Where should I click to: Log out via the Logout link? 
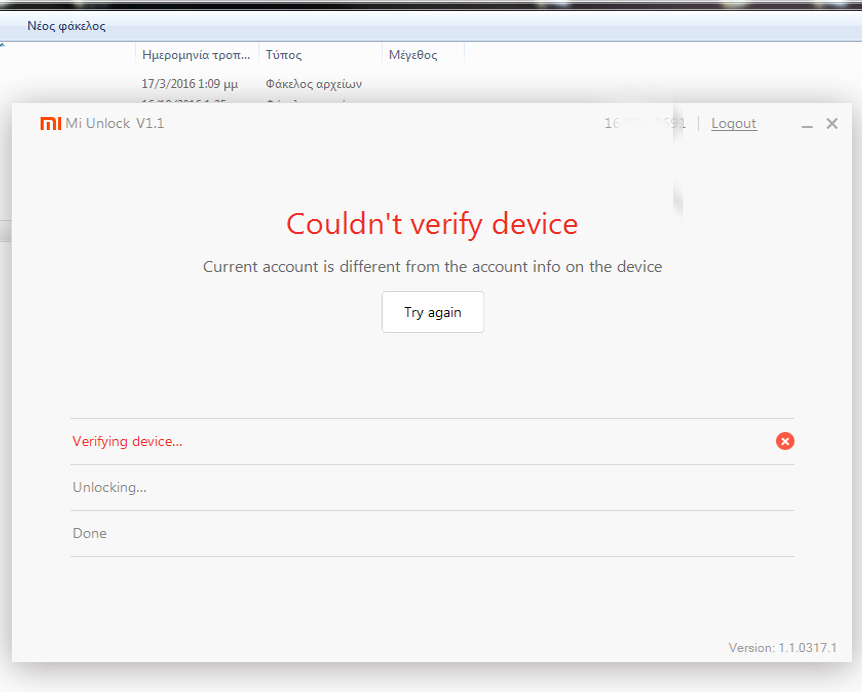(x=734, y=124)
